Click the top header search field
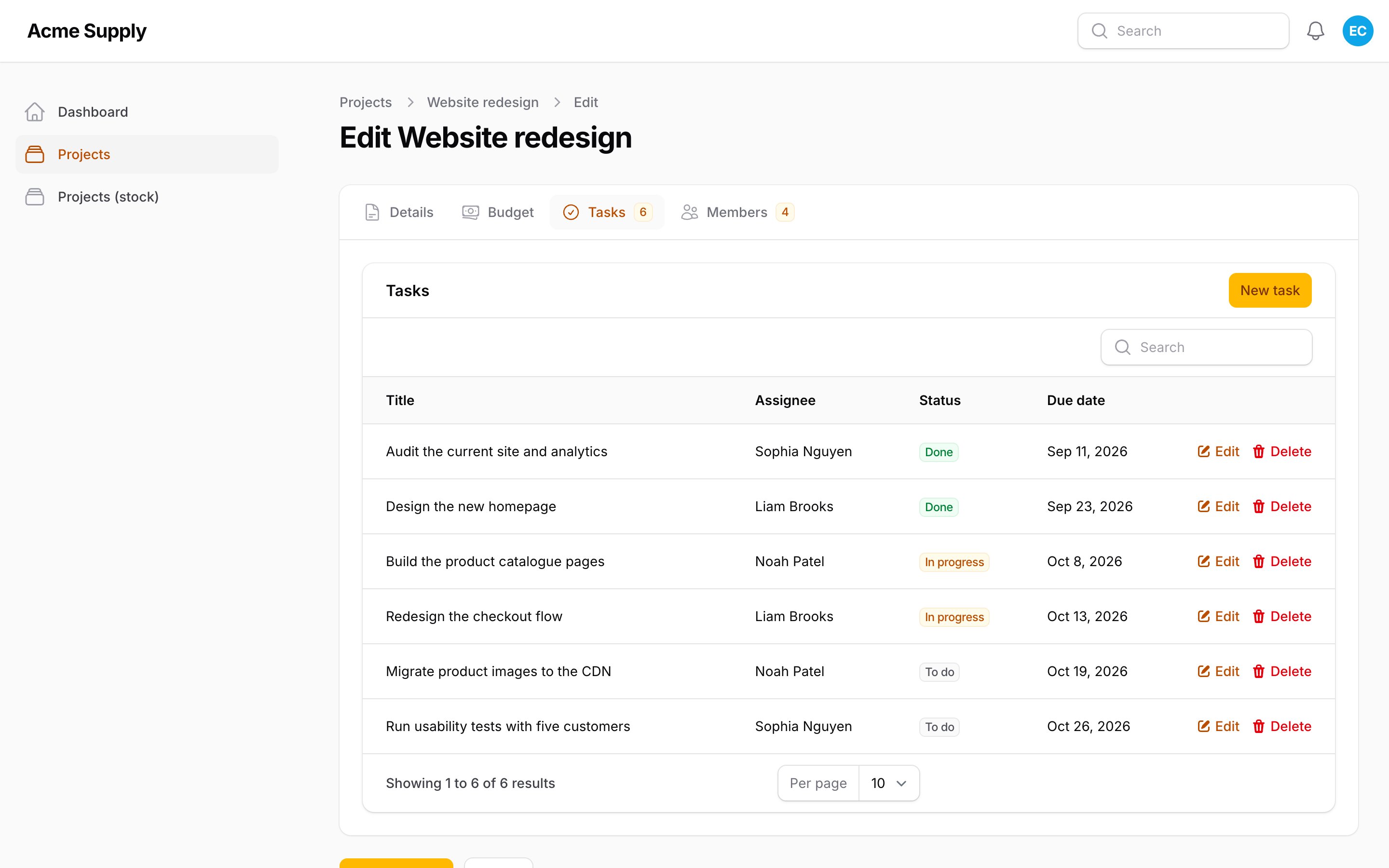 1183,31
